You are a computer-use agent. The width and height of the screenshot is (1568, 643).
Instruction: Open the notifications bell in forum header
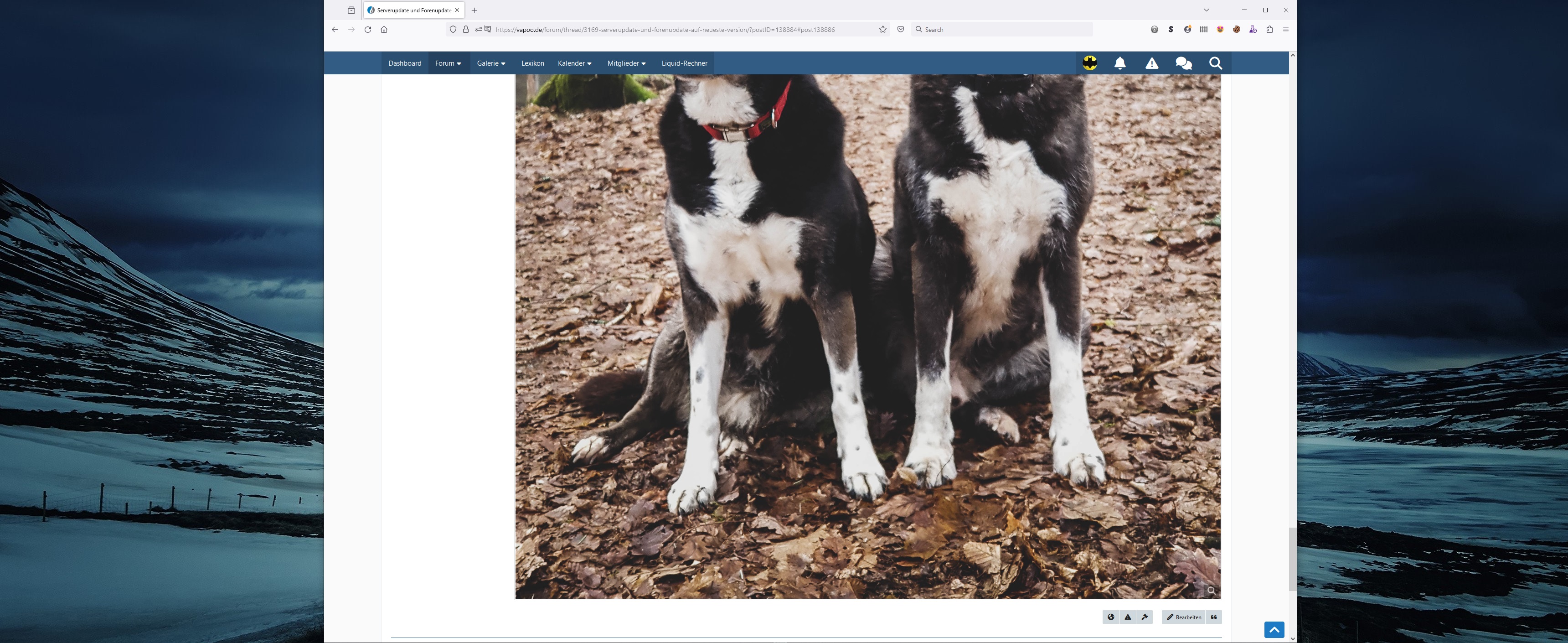pyautogui.click(x=1119, y=63)
